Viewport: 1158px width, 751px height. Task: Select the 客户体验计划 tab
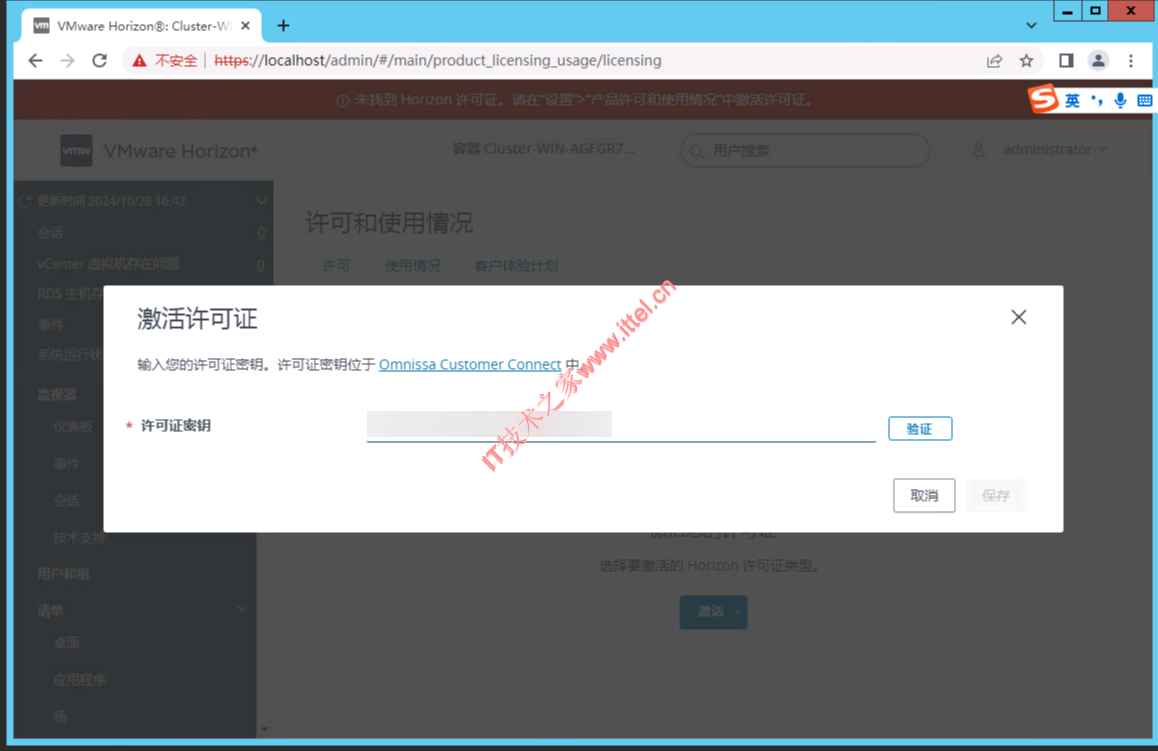click(x=516, y=265)
